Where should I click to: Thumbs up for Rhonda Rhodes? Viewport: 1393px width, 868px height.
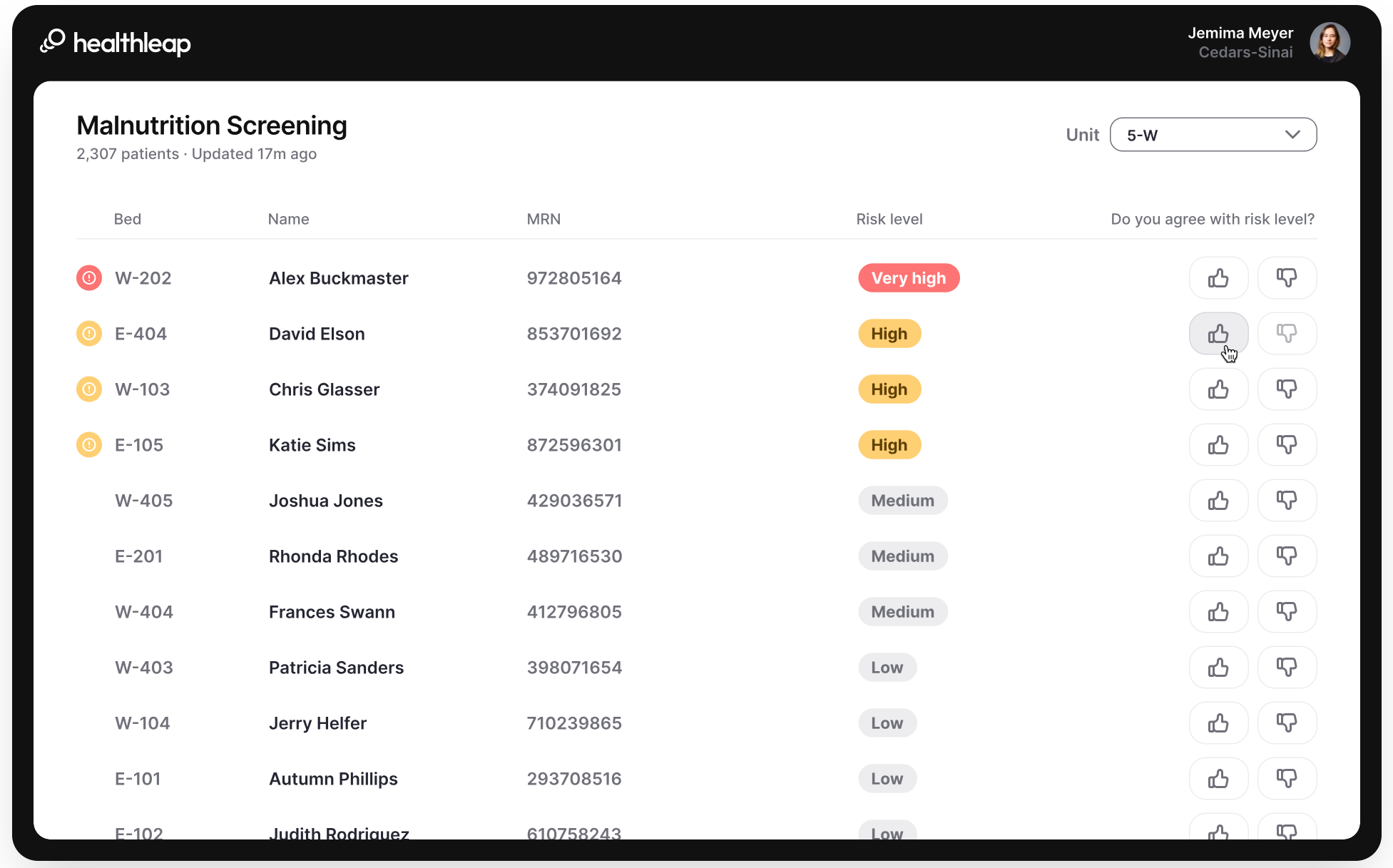coord(1218,556)
